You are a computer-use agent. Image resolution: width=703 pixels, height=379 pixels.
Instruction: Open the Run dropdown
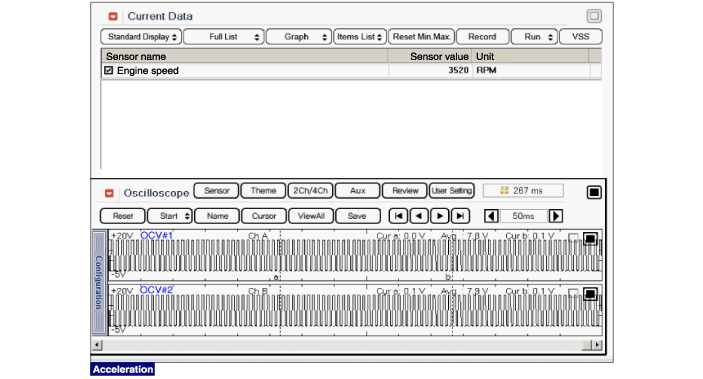tap(534, 37)
